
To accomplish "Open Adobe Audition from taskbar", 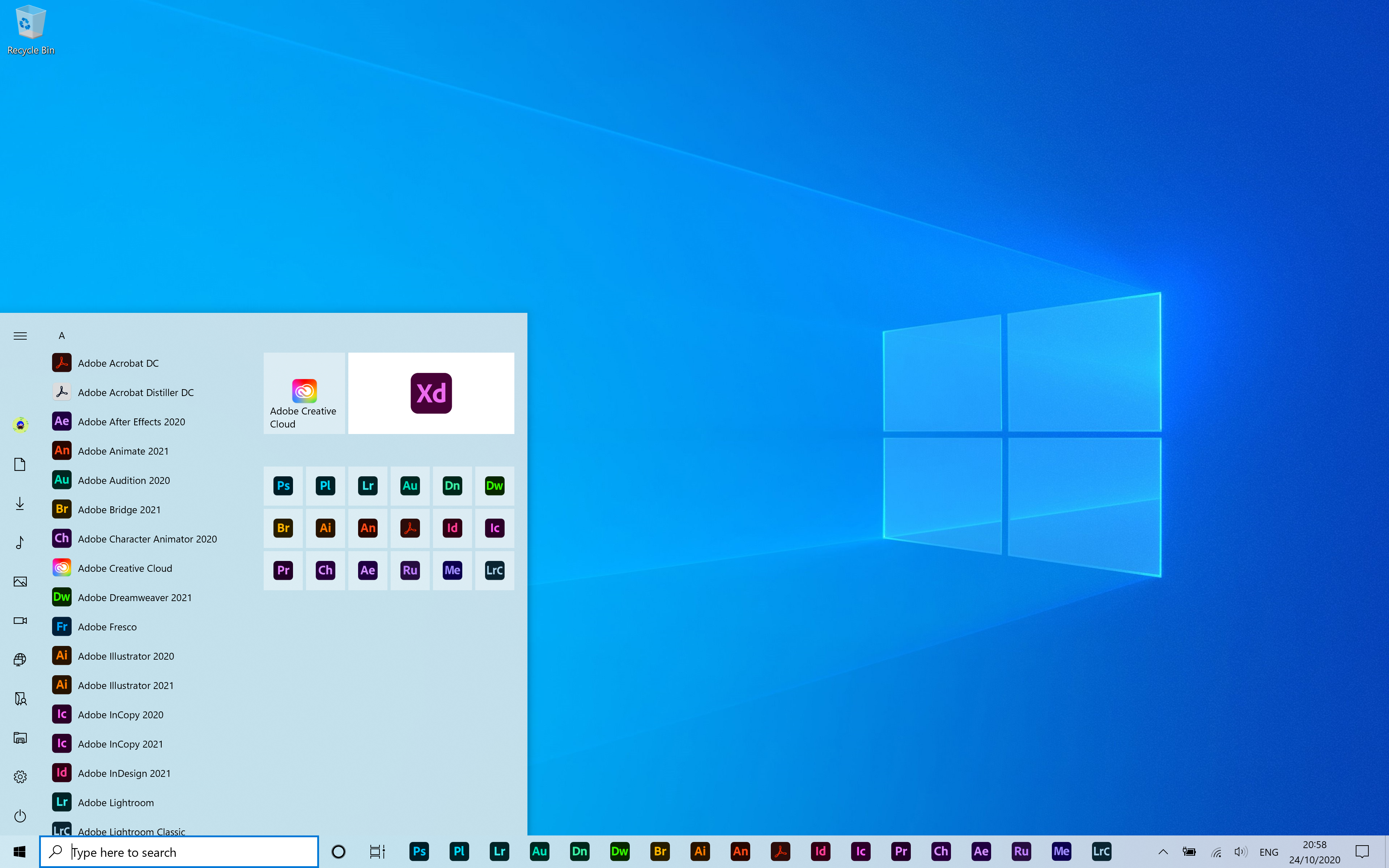I will click(x=539, y=851).
